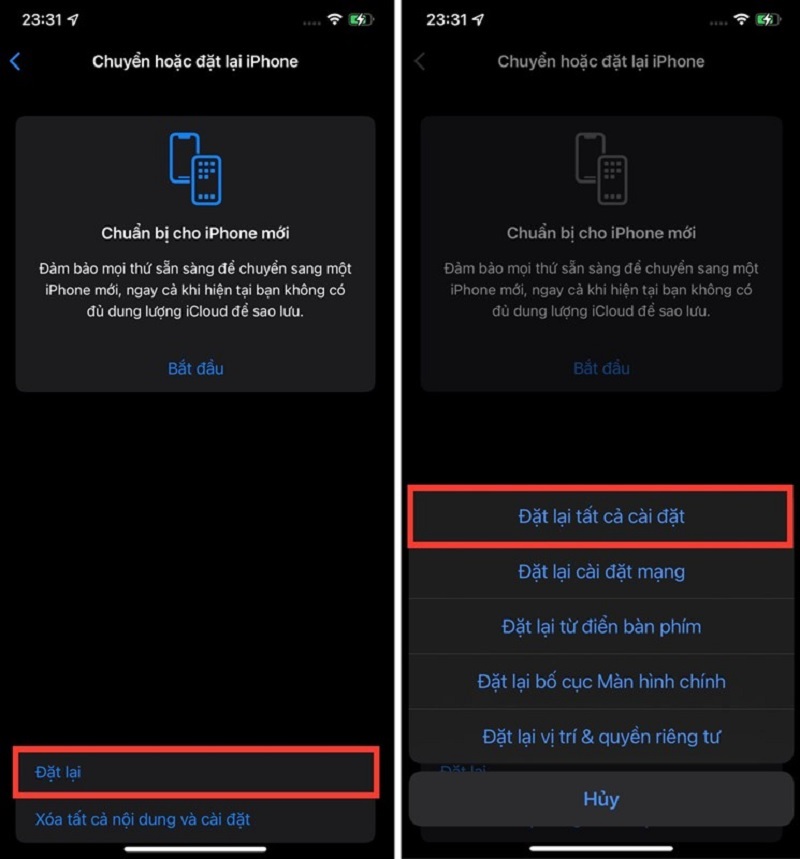Tap the greyed-out back chevron on right screen
800x859 pixels.
(420, 61)
